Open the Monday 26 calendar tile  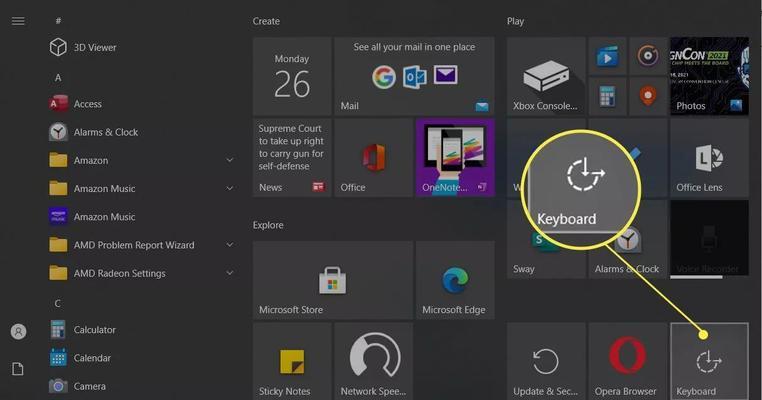pyautogui.click(x=292, y=76)
